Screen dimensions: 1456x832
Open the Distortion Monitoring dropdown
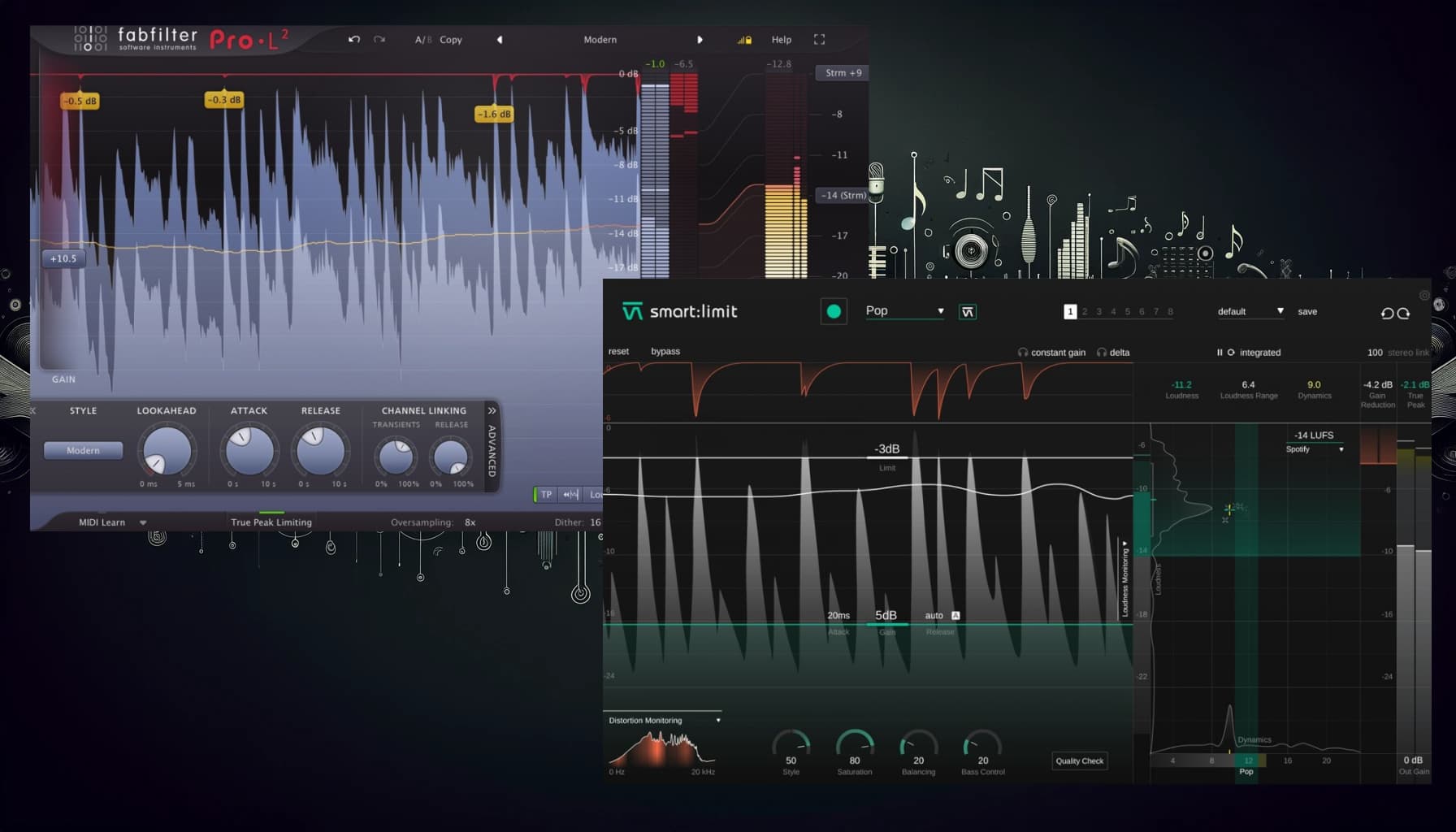[665, 720]
